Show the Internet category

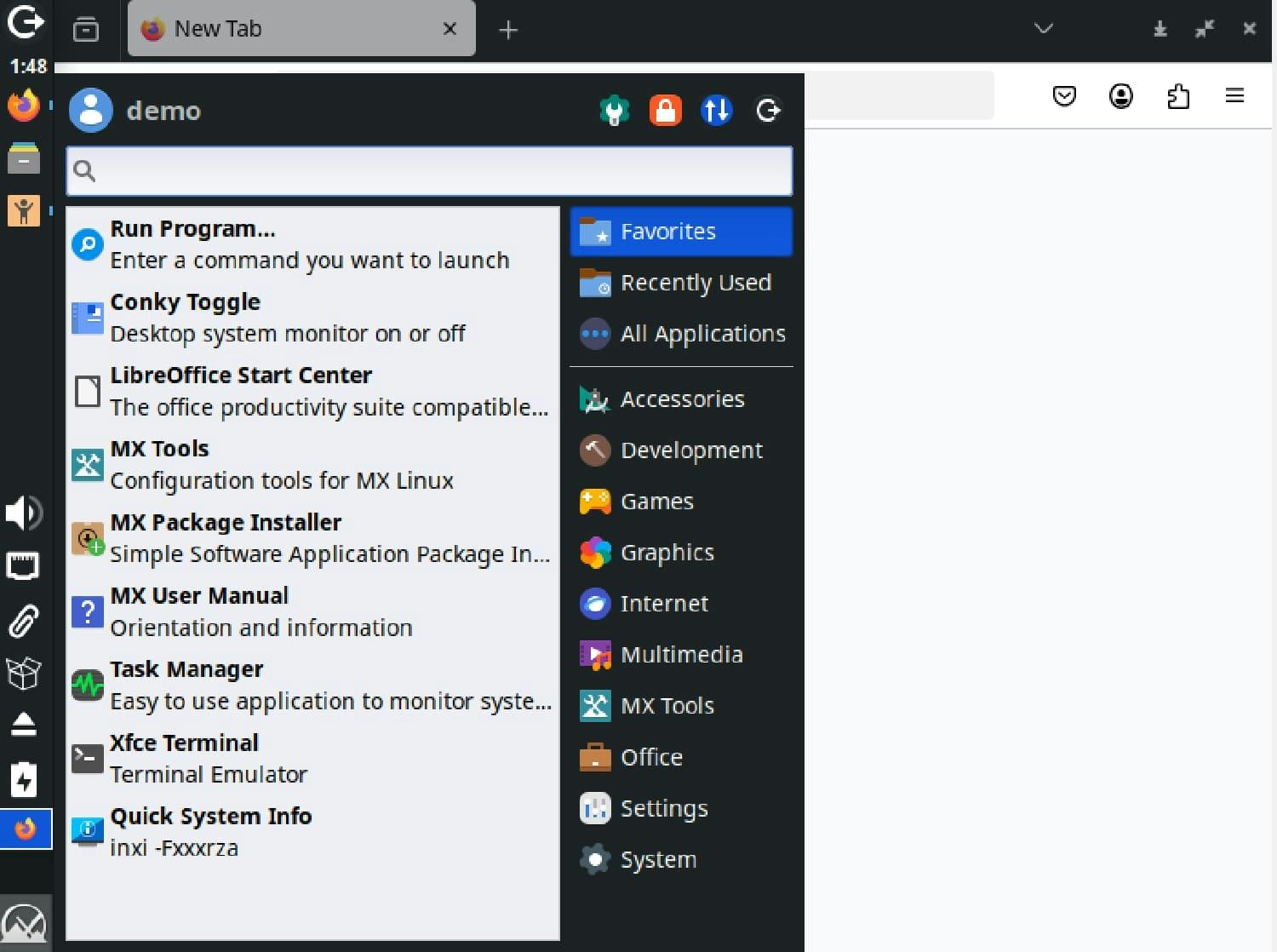pyautogui.click(x=681, y=604)
